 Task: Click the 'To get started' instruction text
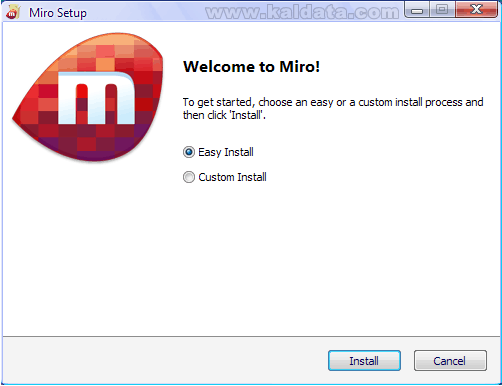coord(333,109)
